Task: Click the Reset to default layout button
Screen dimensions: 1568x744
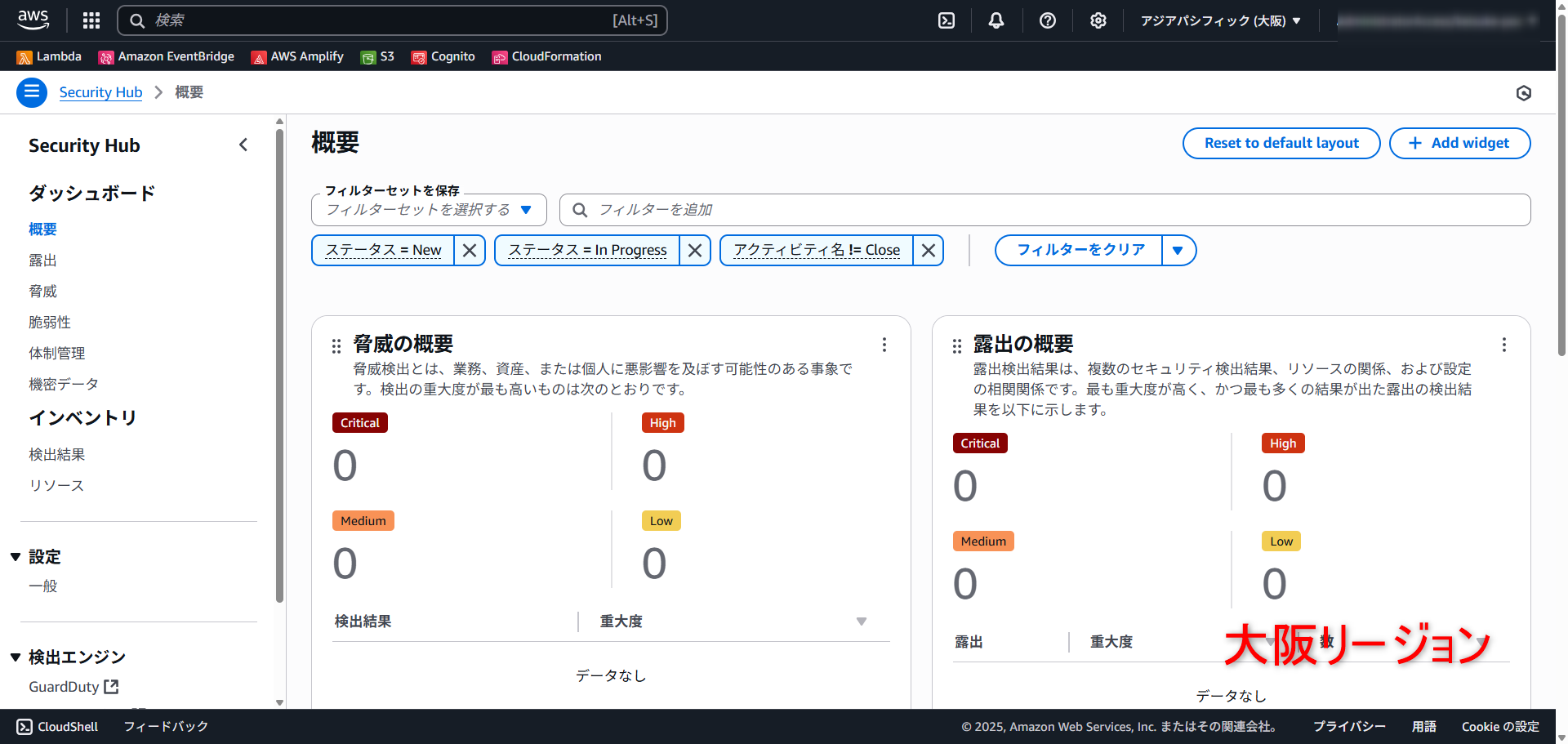Action: 1281,143
